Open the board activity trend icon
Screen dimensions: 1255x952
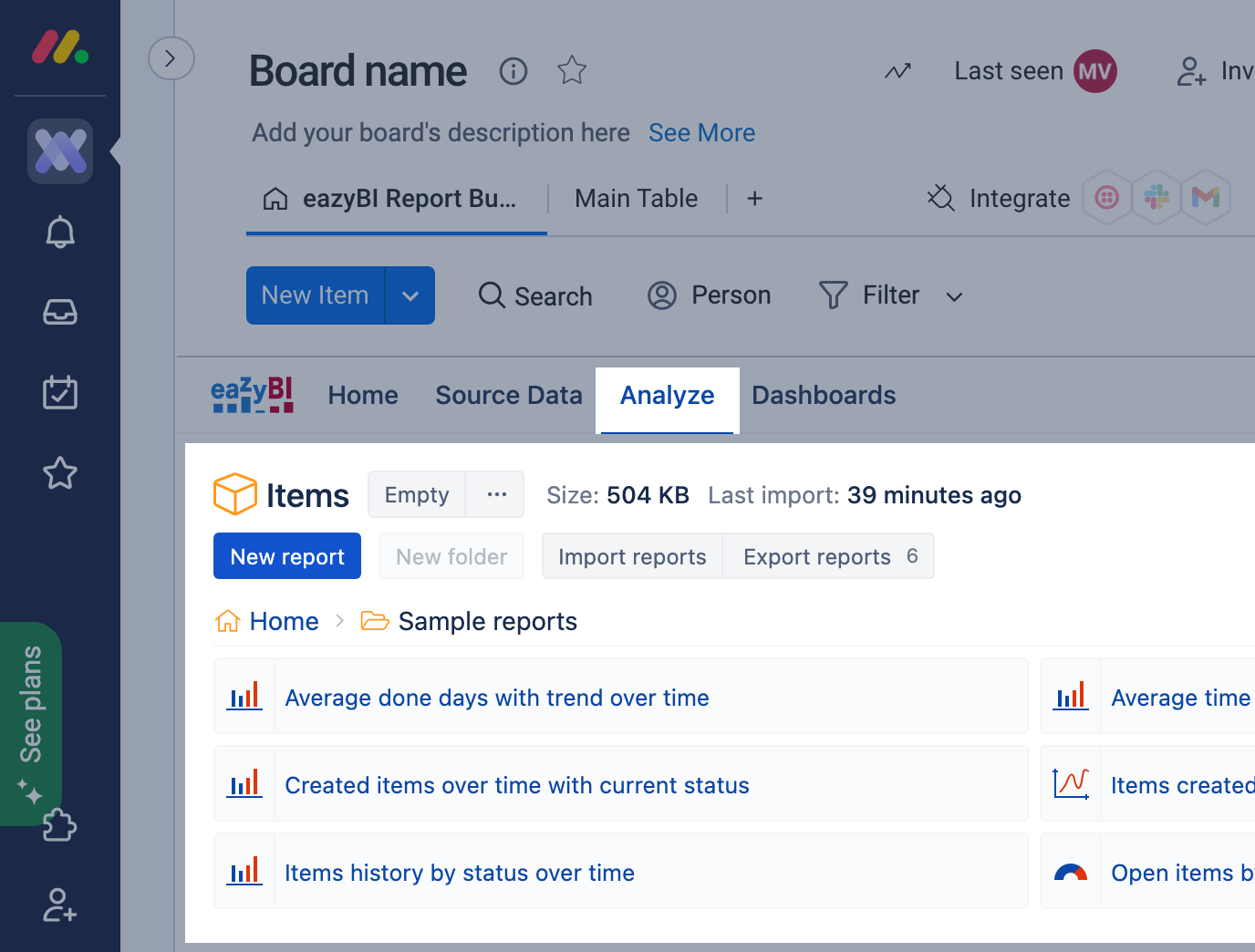[x=897, y=71]
